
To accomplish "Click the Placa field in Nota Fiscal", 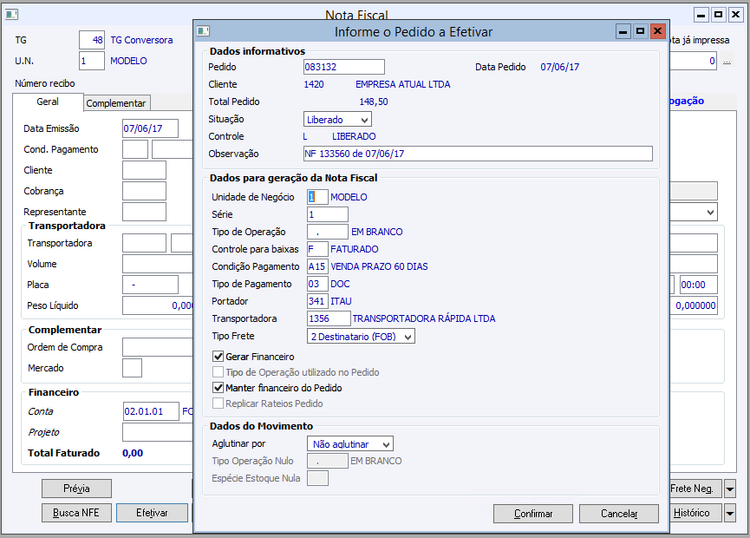I will pos(150,285).
